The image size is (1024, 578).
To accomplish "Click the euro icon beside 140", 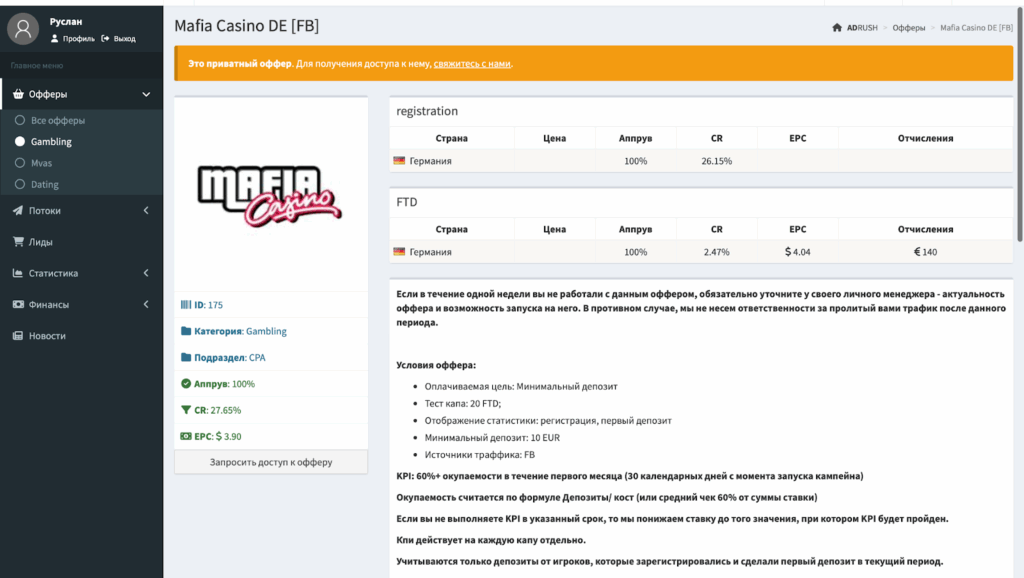I will pos(917,251).
